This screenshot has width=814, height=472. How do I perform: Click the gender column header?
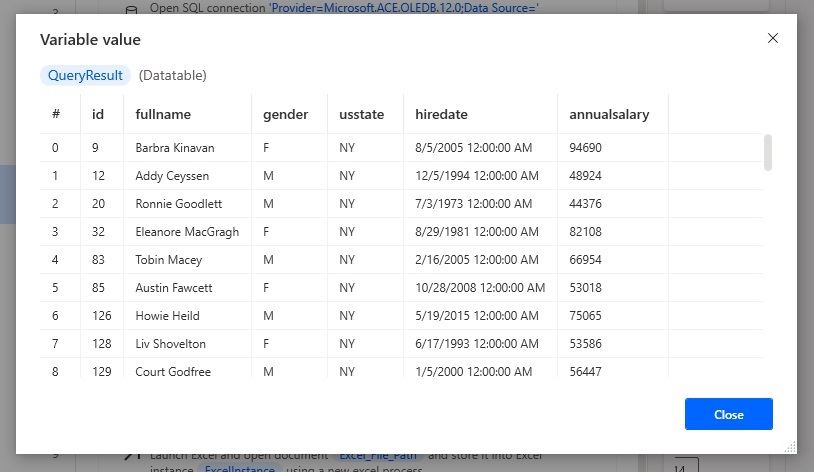pyautogui.click(x=286, y=114)
